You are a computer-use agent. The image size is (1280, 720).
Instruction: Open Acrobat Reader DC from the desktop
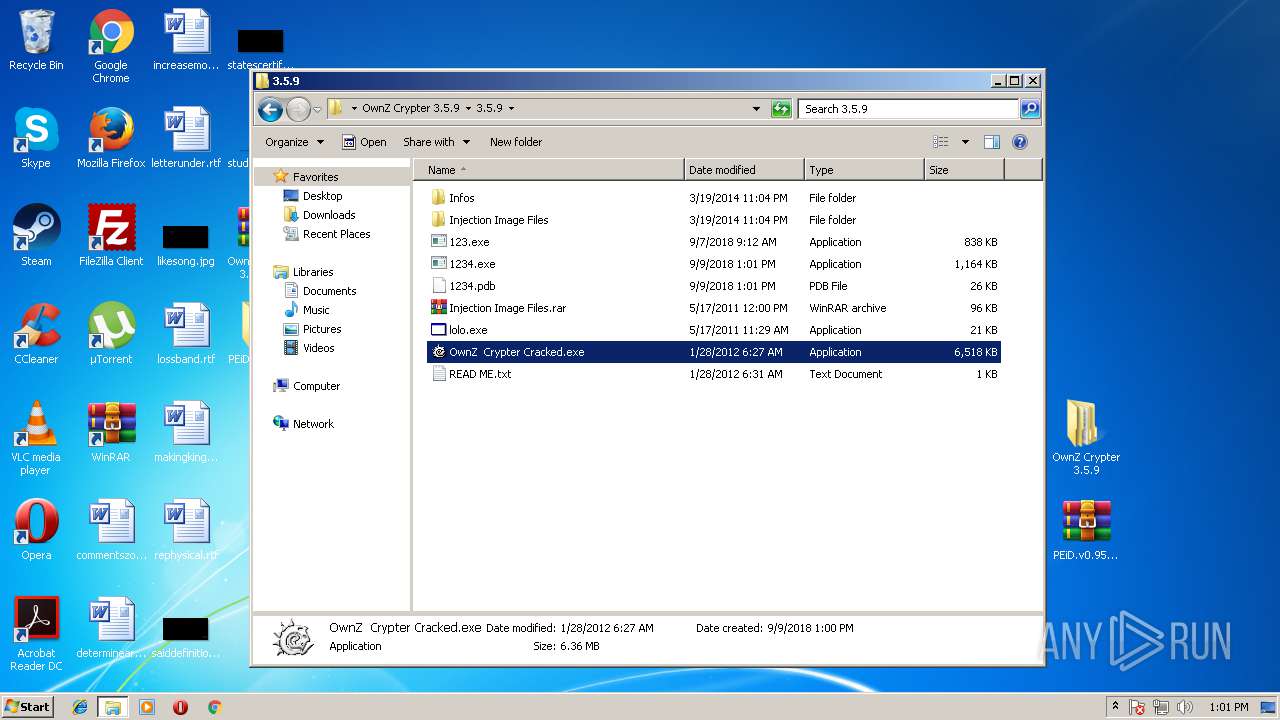click(36, 635)
